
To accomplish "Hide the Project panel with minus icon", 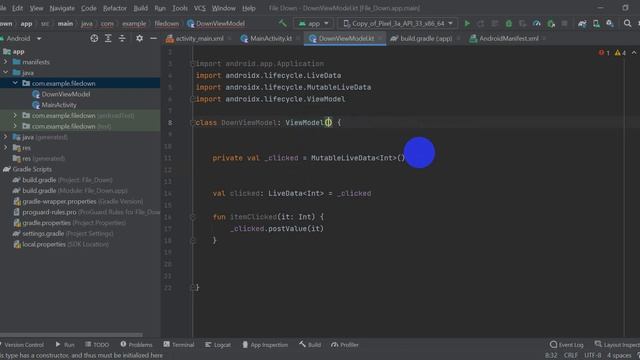I will click(x=153, y=38).
